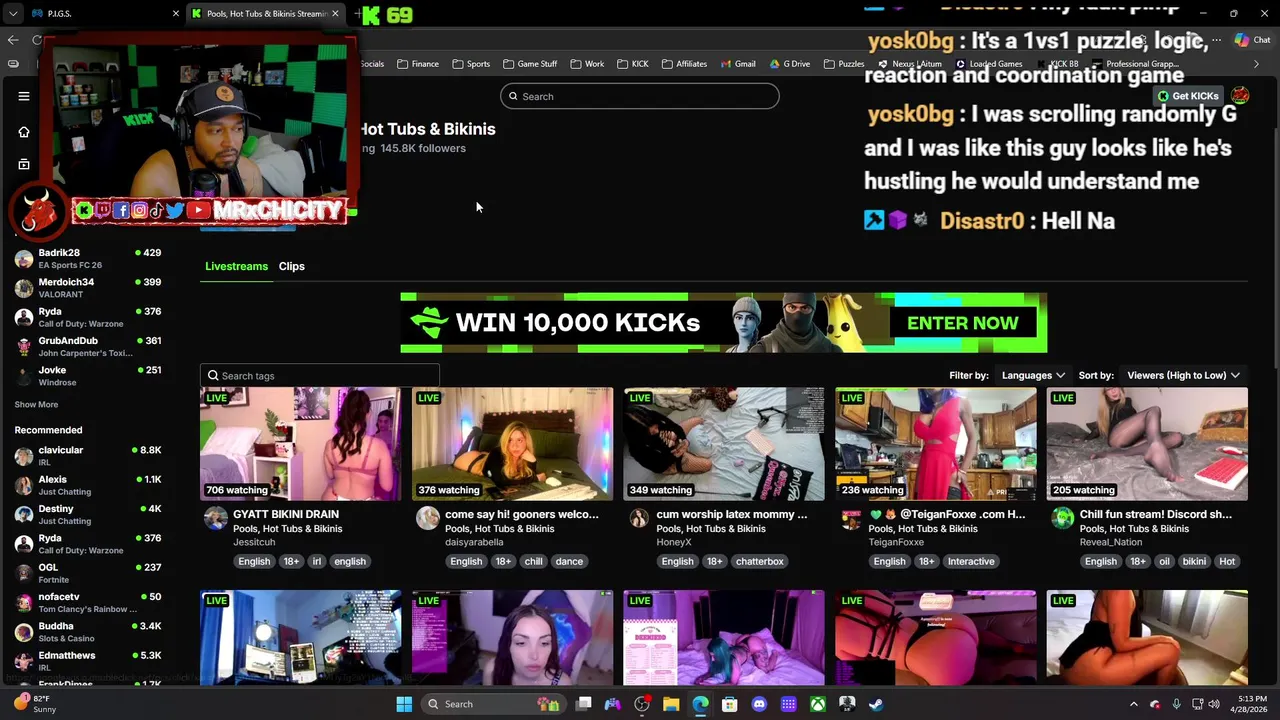This screenshot has height=720, width=1280.
Task: Open the GYATT BIKINI DRAIN stream thumbnail
Action: 300,444
